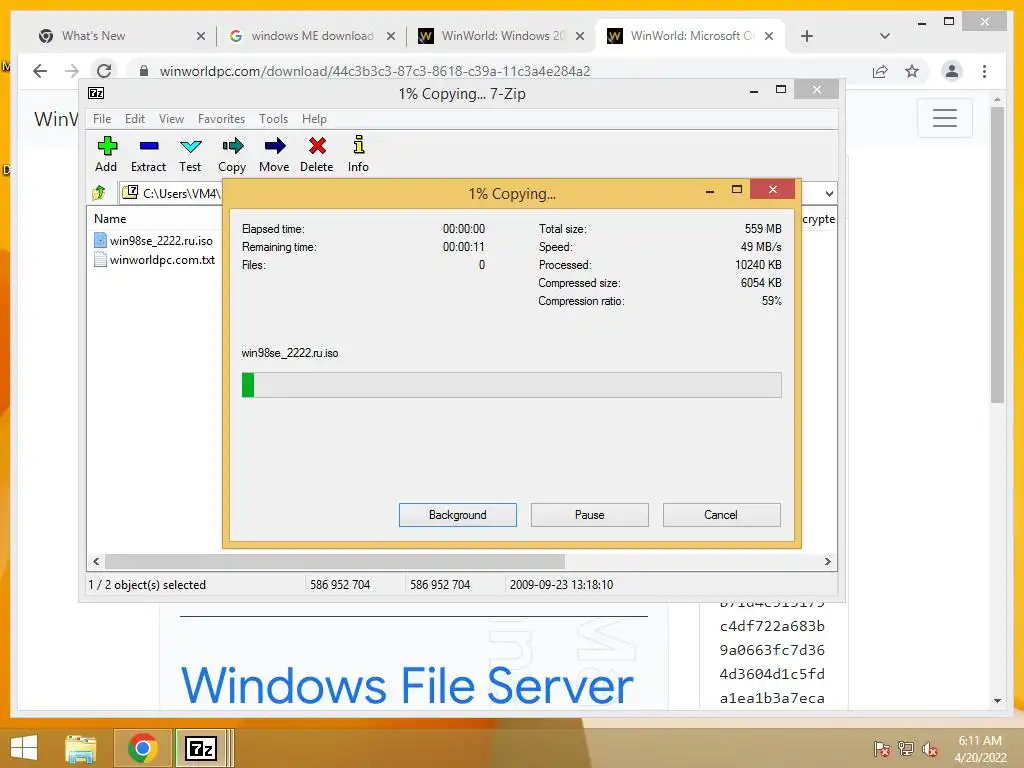Open File Explorer from the taskbar
The width and height of the screenshot is (1024, 768).
81,748
